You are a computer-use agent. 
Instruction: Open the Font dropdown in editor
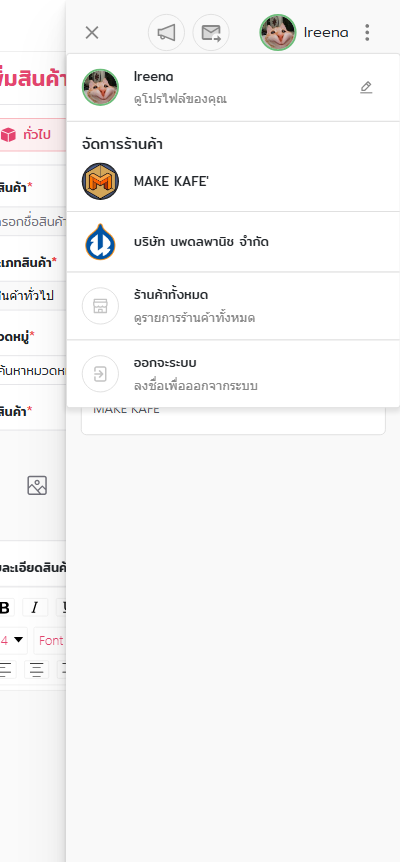[50, 640]
